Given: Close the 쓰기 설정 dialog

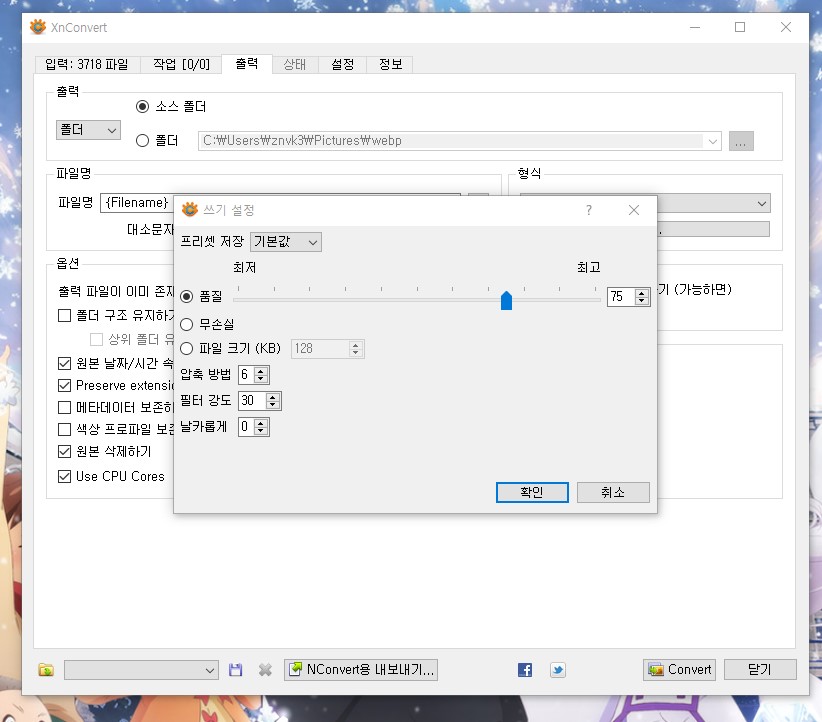Looking at the screenshot, I should point(634,210).
